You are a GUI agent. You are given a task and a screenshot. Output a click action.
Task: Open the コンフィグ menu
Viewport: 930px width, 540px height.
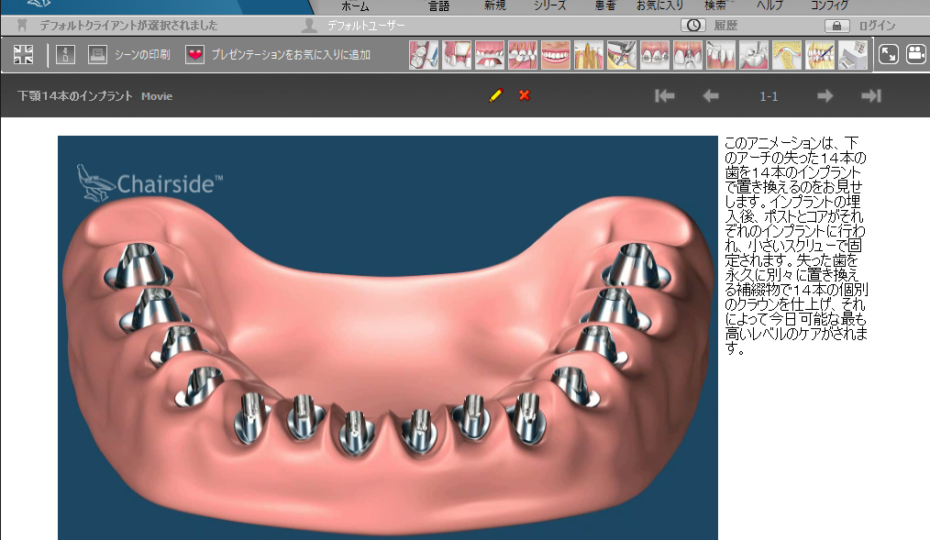pyautogui.click(x=829, y=6)
